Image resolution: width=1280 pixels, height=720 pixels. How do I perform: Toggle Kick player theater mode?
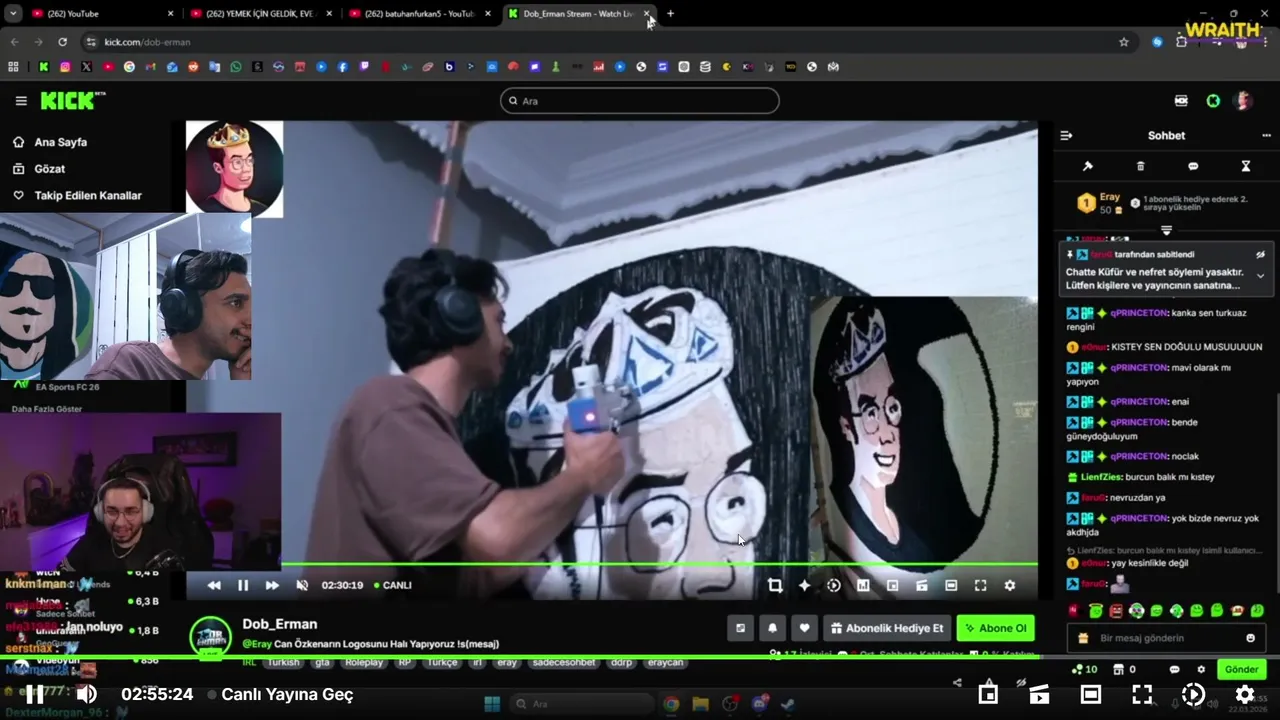951,585
